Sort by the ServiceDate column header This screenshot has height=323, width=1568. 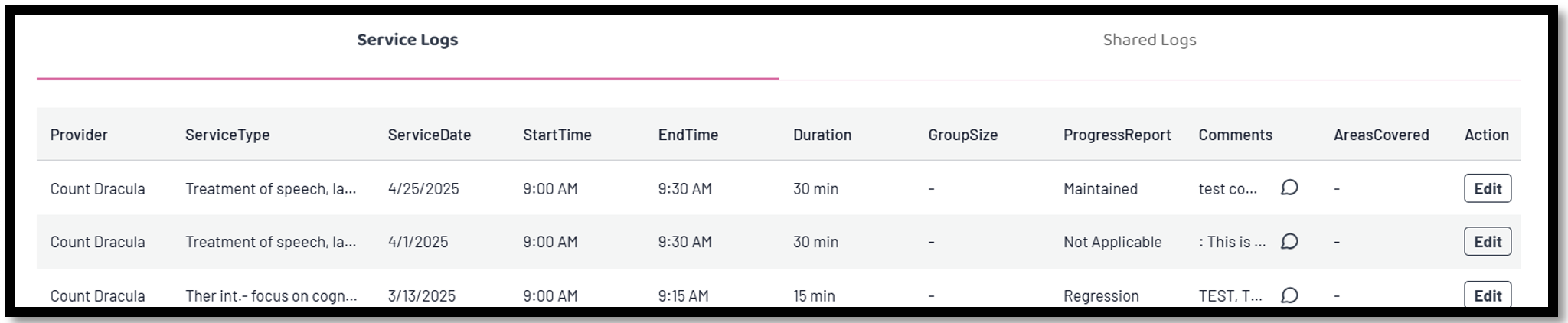click(430, 135)
